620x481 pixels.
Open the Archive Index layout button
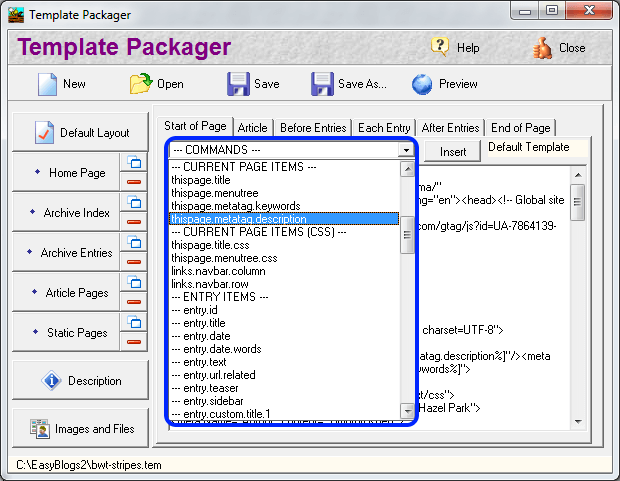coord(66,212)
